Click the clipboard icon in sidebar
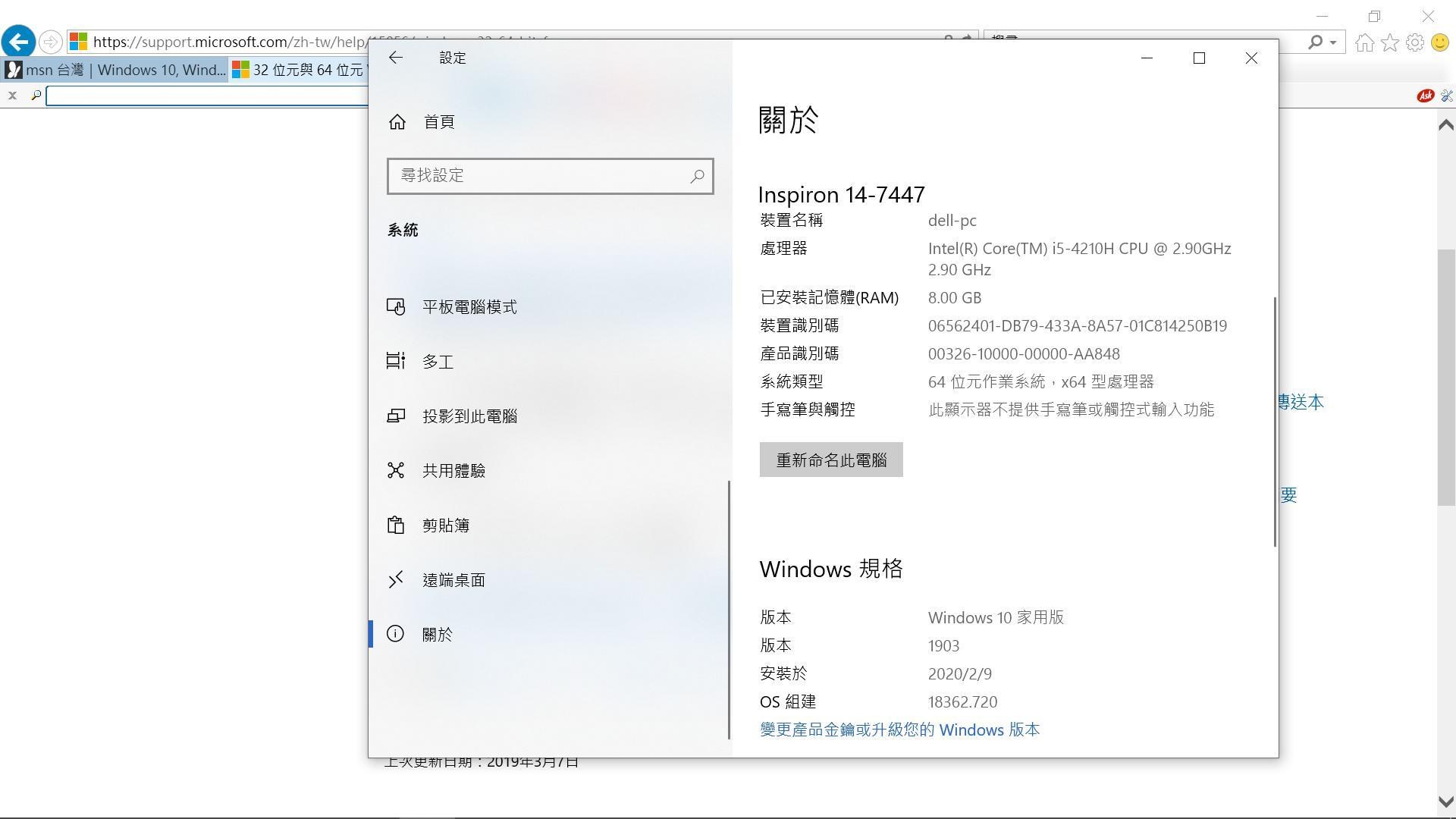 (x=396, y=525)
